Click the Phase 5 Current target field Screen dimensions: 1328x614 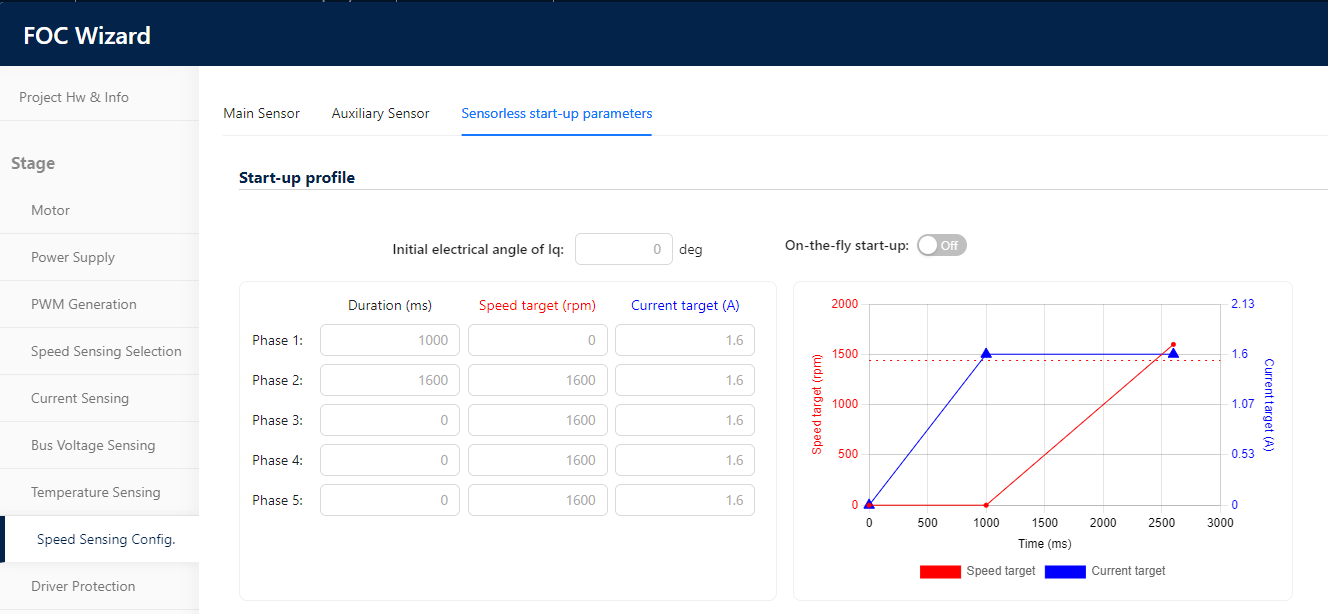684,499
